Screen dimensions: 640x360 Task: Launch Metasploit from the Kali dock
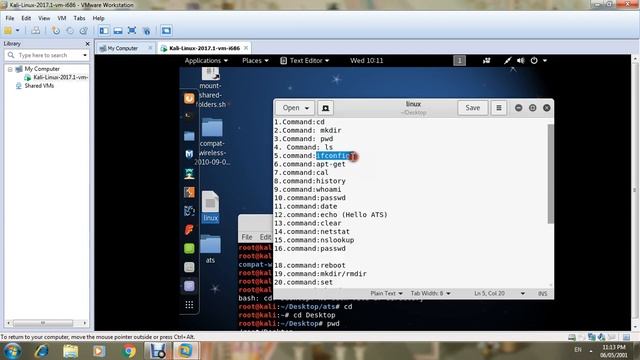[189, 154]
